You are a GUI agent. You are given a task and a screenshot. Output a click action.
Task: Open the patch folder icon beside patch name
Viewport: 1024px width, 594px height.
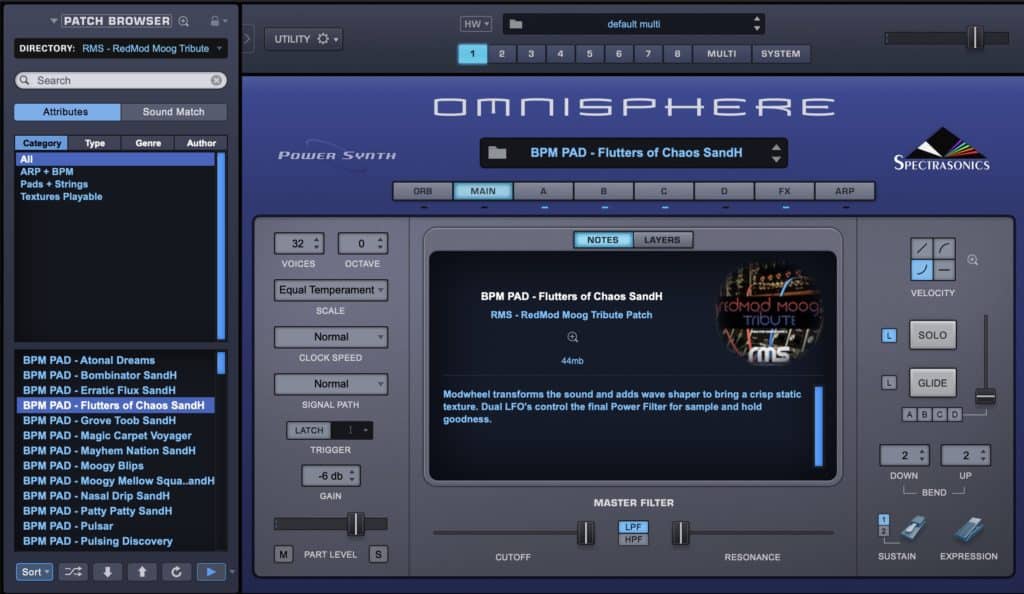498,153
